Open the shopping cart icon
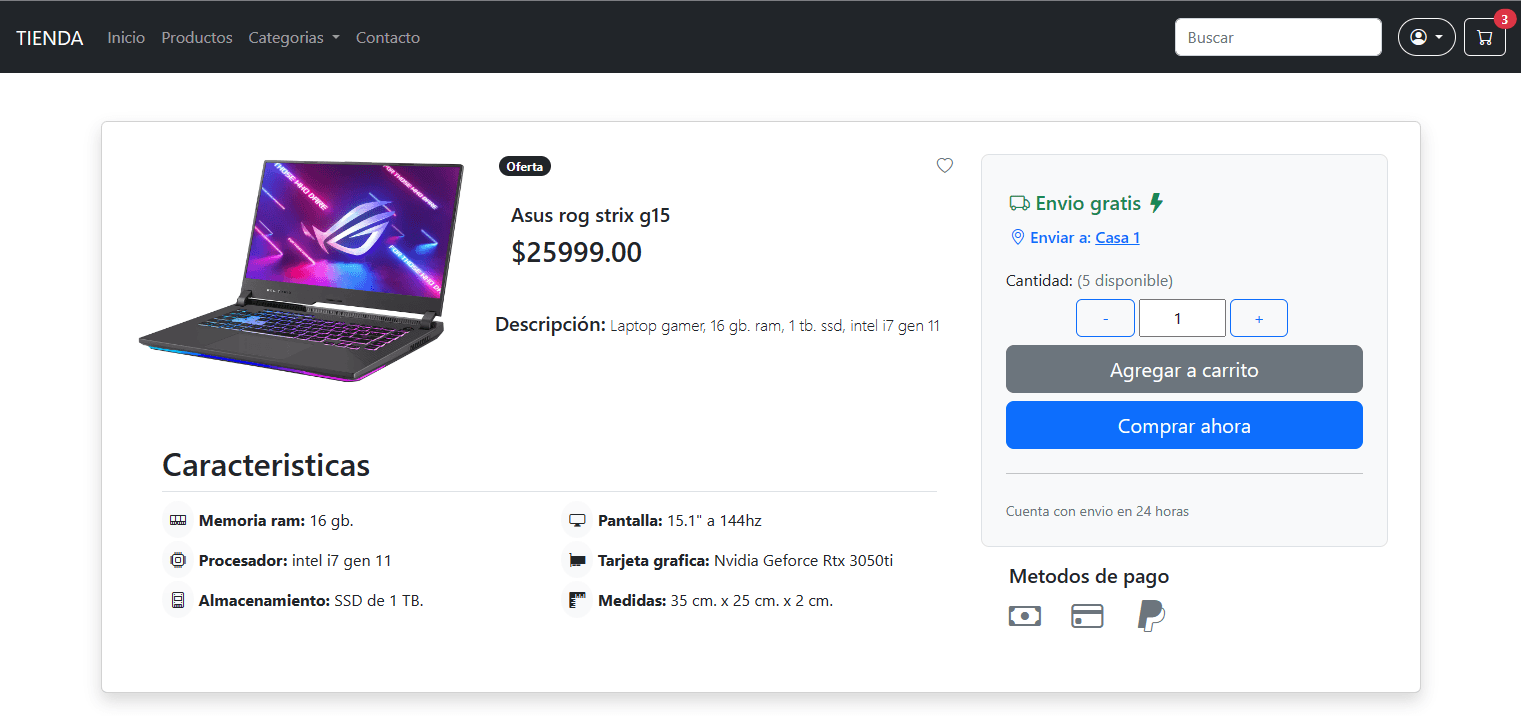 click(x=1484, y=38)
